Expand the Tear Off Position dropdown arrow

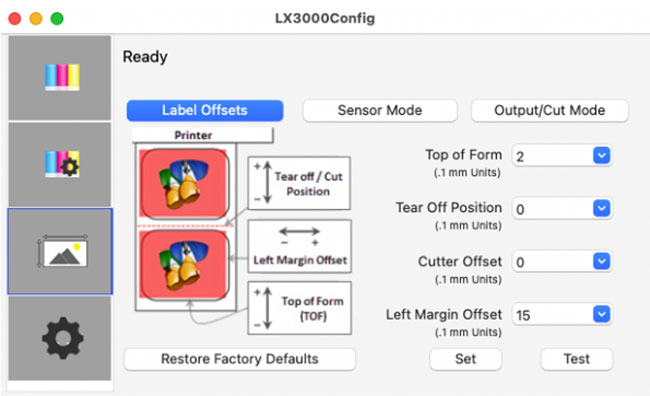pyautogui.click(x=601, y=208)
